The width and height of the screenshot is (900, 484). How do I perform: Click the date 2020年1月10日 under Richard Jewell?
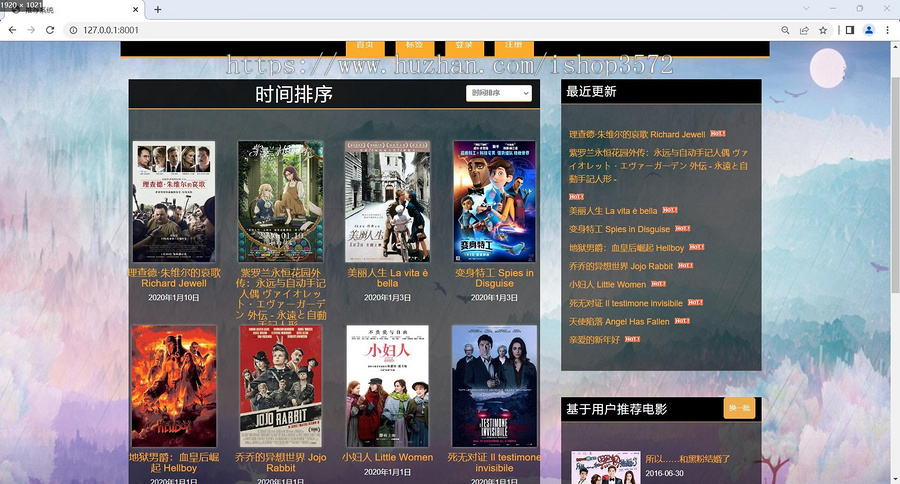click(x=174, y=297)
